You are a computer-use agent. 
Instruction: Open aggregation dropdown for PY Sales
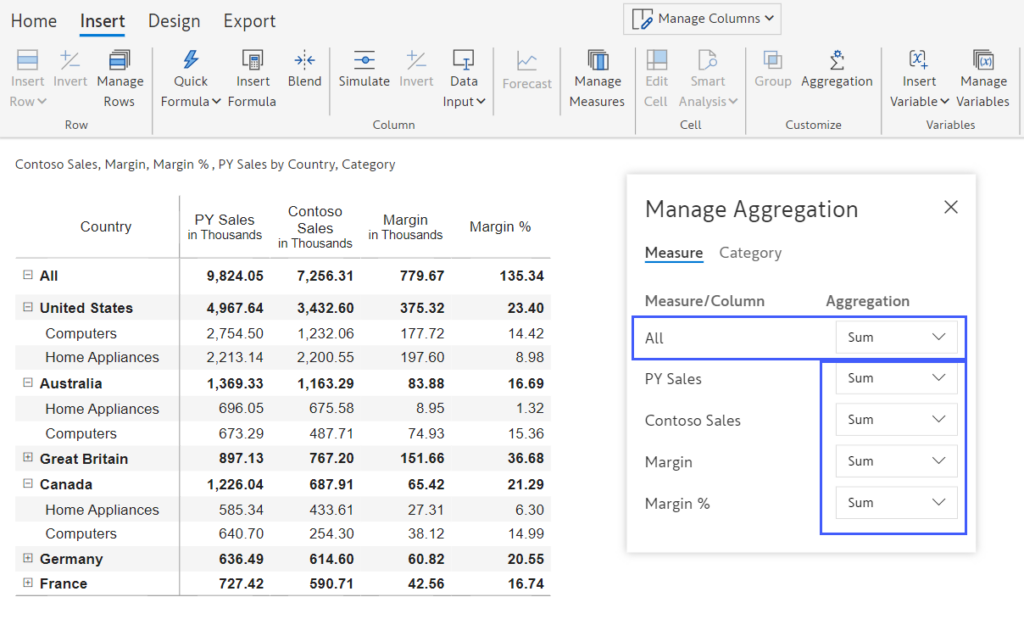[x=896, y=377]
